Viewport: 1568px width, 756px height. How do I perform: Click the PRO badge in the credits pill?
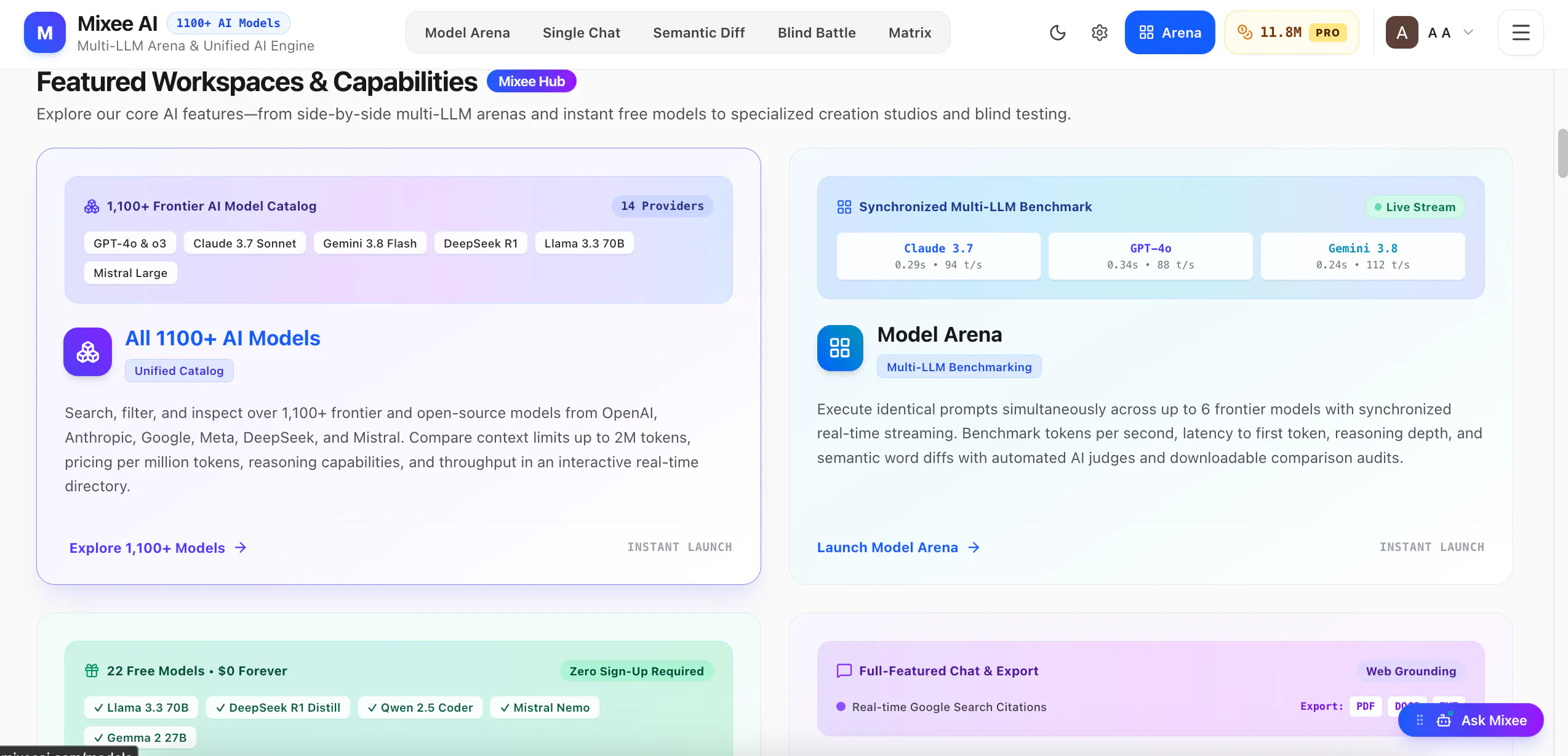(1327, 33)
